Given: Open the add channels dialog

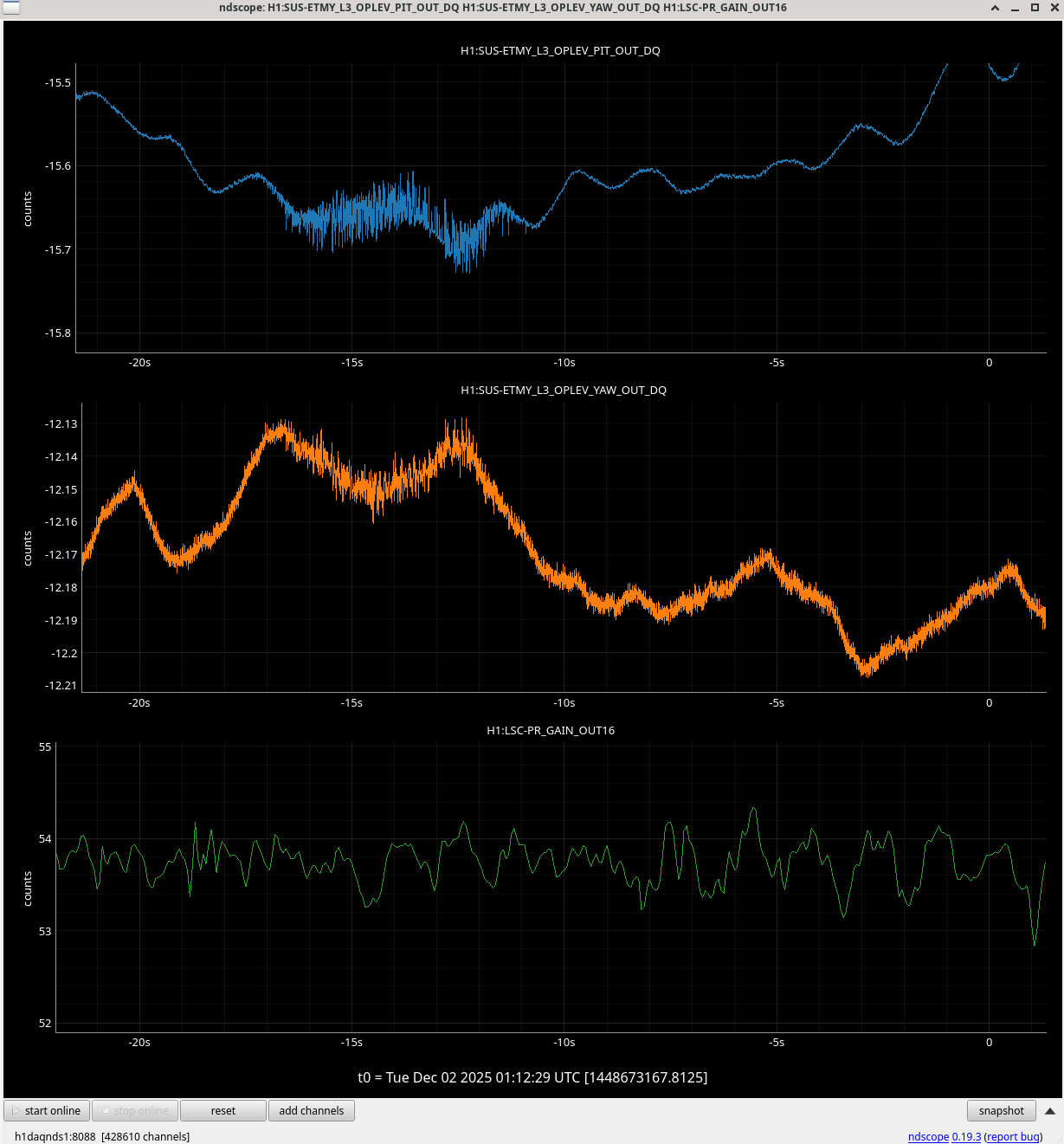Looking at the screenshot, I should click(x=311, y=1110).
